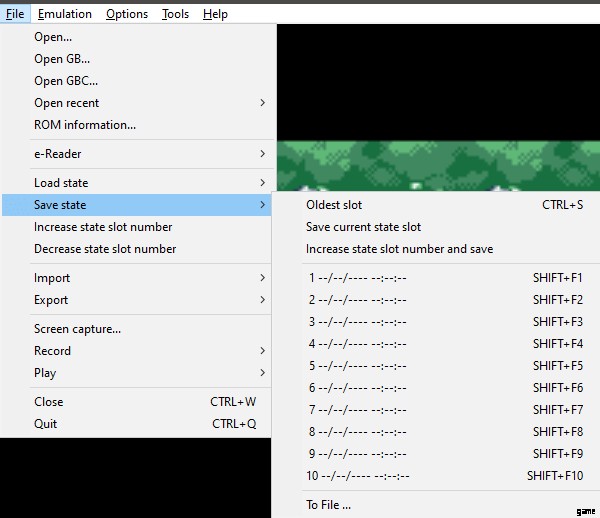Click Decrease state slot number
This screenshot has width=600, height=518.
(x=105, y=249)
